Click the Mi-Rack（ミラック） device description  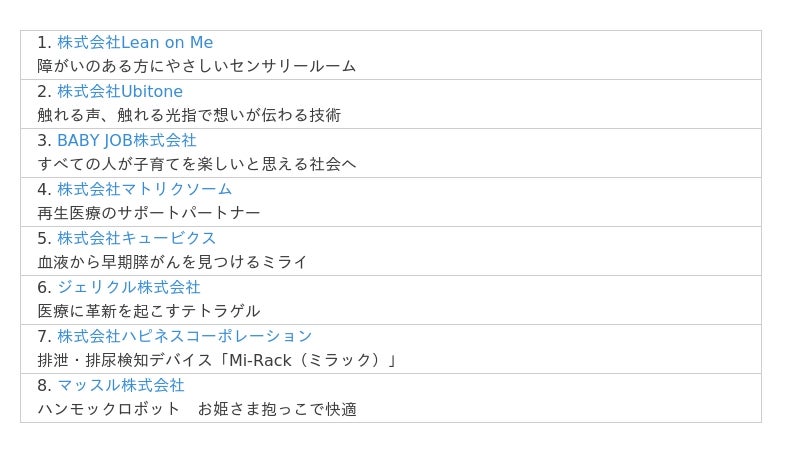point(218,360)
